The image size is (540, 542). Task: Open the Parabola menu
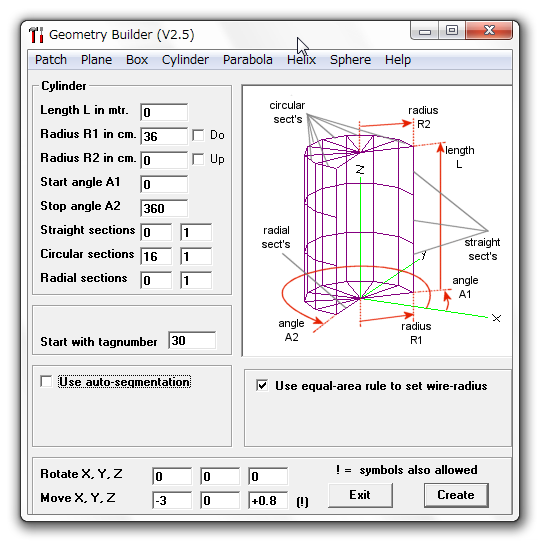[x=248, y=60]
